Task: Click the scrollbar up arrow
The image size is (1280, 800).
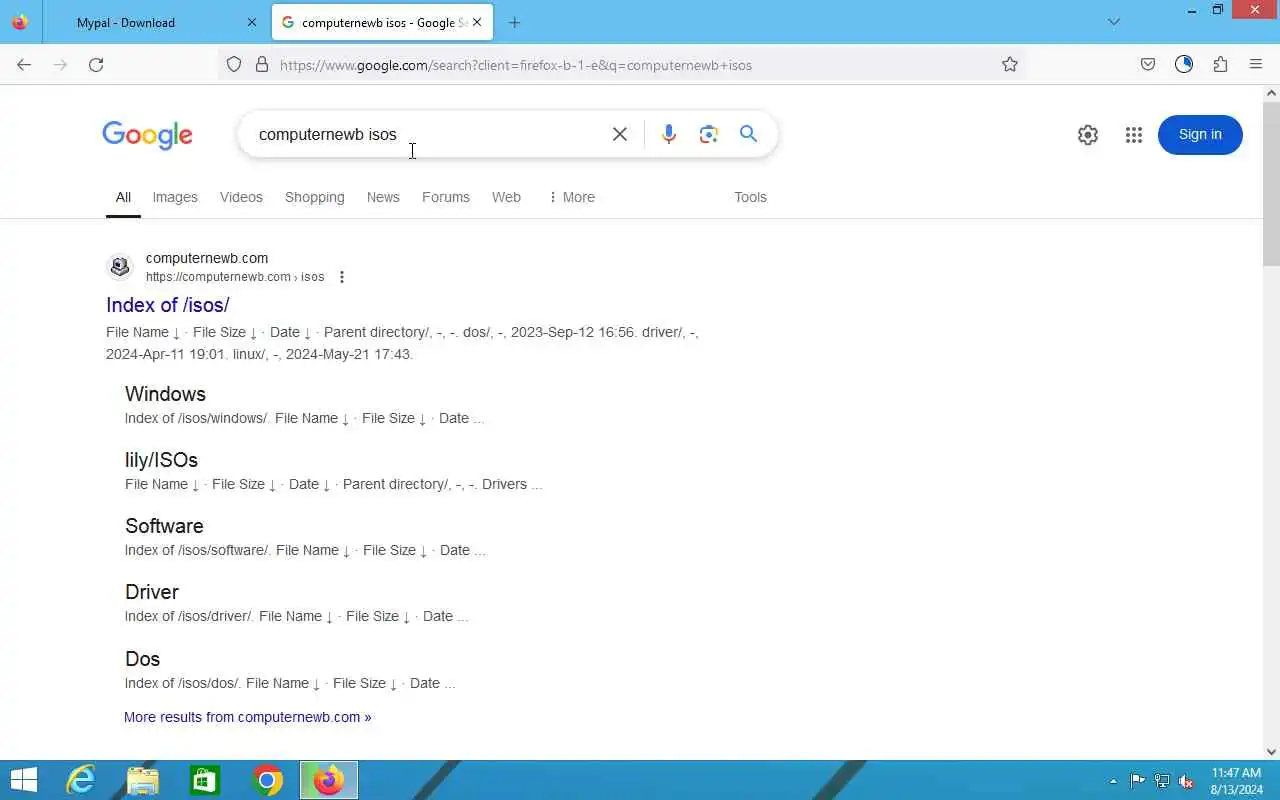Action: pyautogui.click(x=1271, y=93)
